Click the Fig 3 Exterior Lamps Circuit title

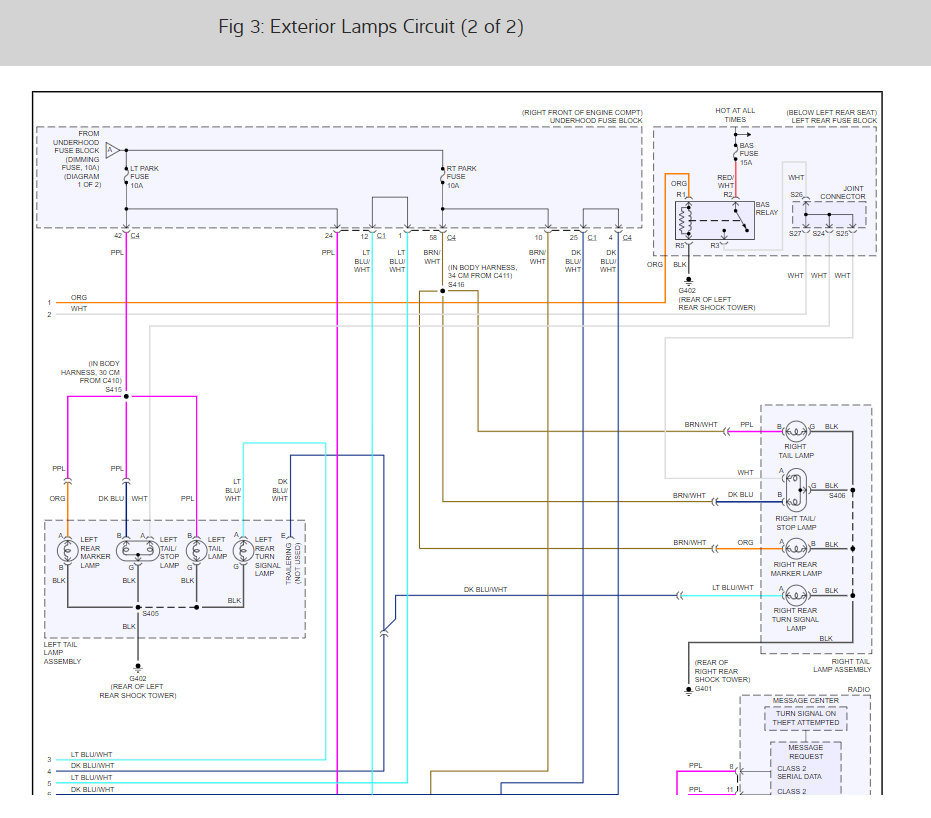pyautogui.click(x=371, y=27)
